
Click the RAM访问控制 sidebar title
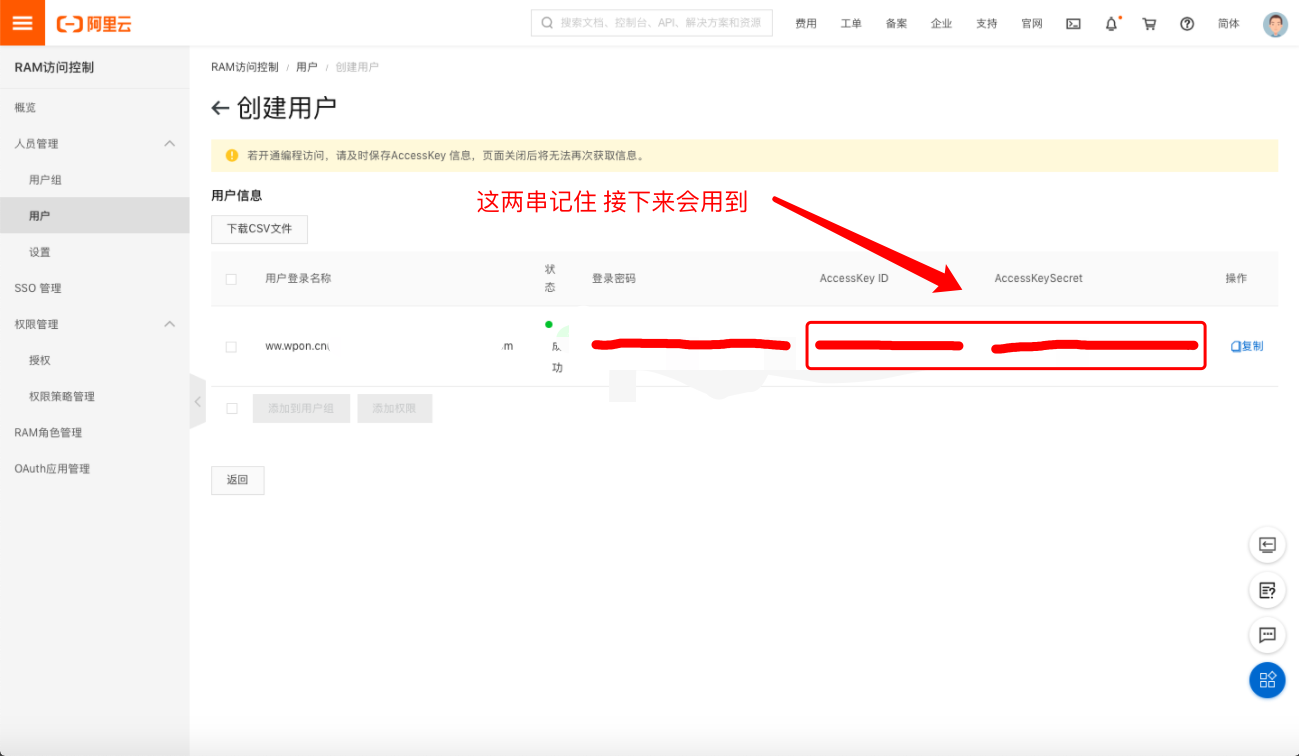[54, 68]
